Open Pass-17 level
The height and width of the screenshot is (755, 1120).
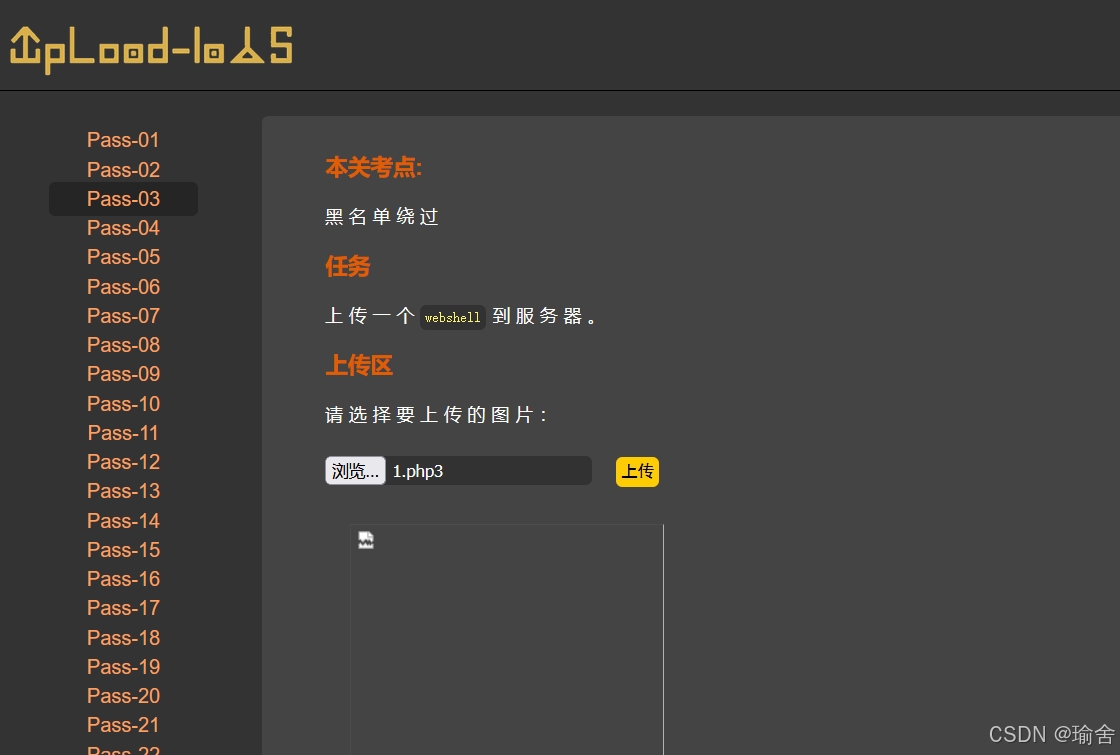pyautogui.click(x=123, y=609)
